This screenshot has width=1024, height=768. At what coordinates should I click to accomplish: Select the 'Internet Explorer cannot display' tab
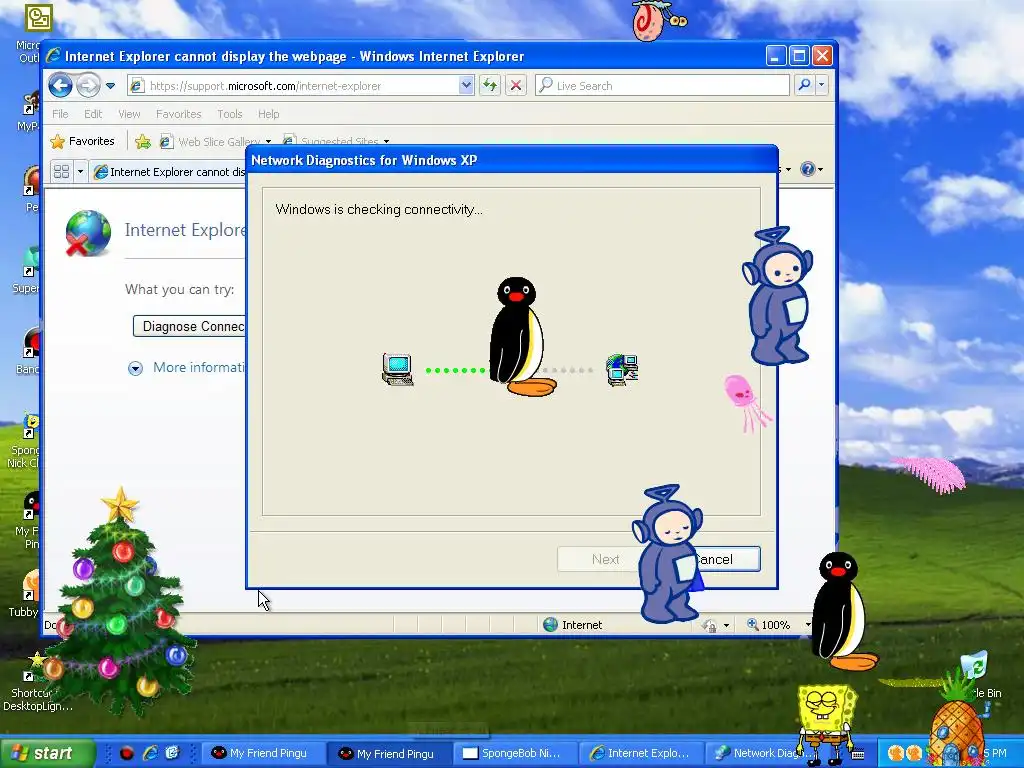170,172
